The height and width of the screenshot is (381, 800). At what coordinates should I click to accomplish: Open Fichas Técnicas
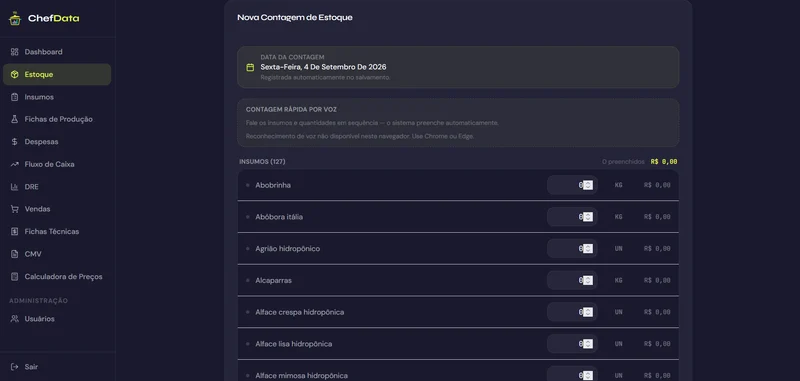coord(57,232)
